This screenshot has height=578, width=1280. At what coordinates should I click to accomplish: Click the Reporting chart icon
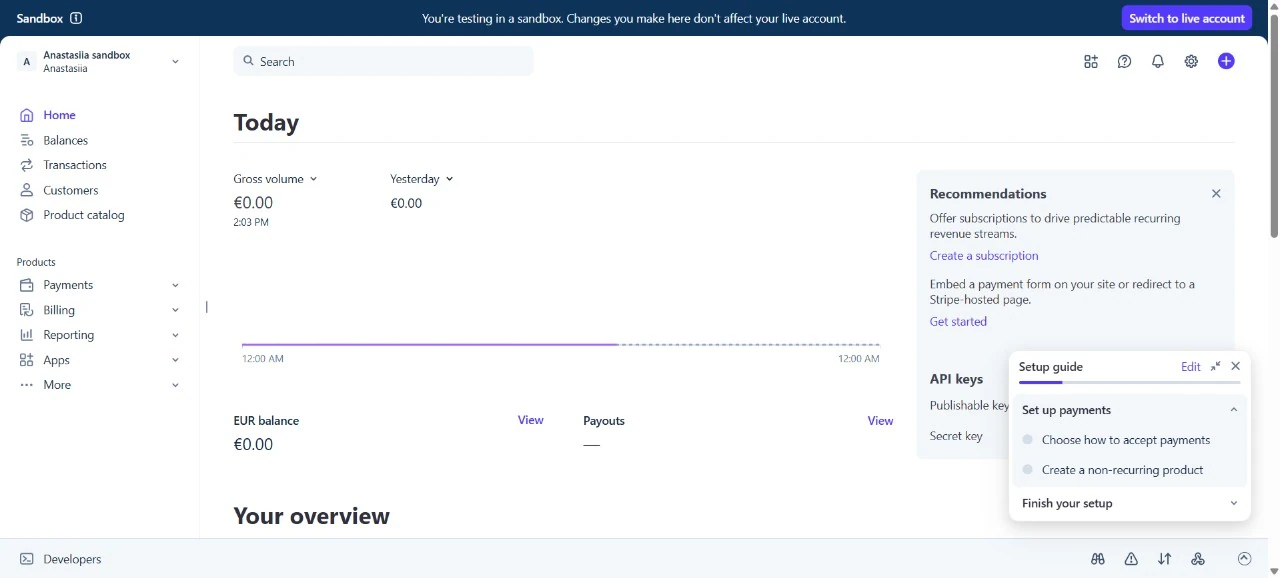tap(27, 335)
